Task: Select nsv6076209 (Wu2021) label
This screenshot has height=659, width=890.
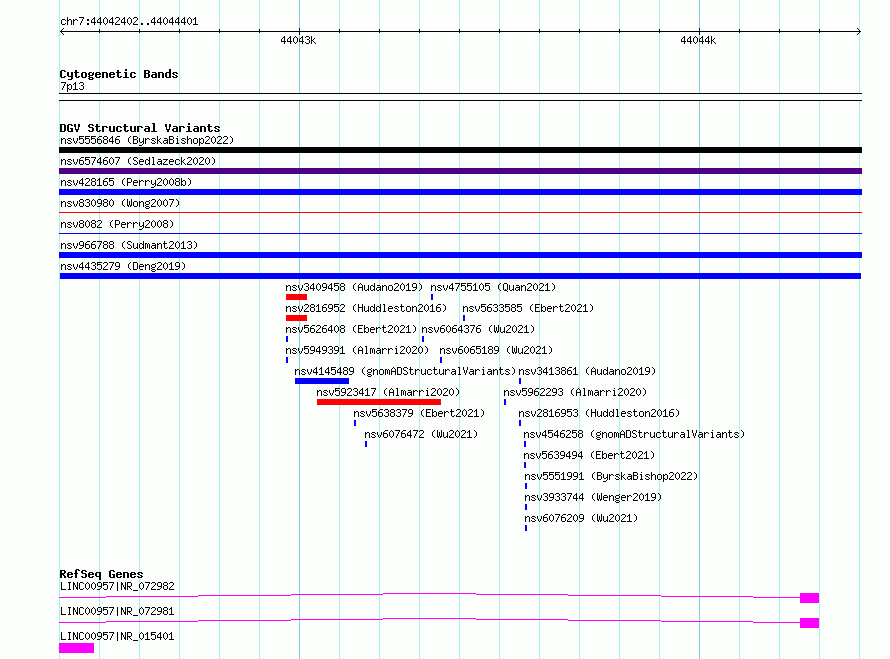Action: tap(581, 518)
